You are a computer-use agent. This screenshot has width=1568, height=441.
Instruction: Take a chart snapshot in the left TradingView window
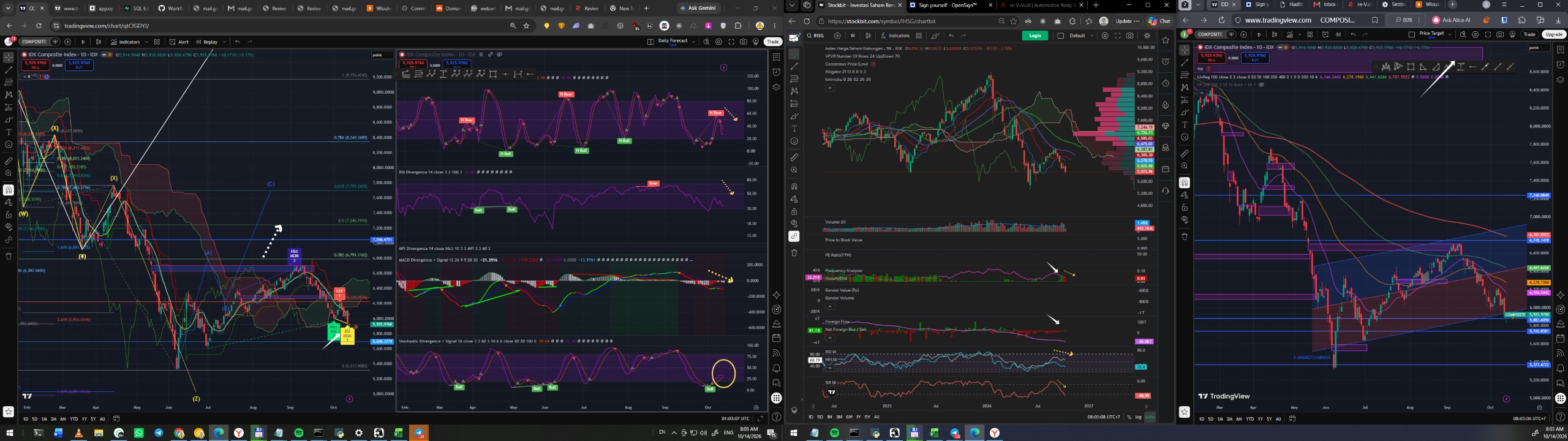pyautogui.click(x=743, y=42)
